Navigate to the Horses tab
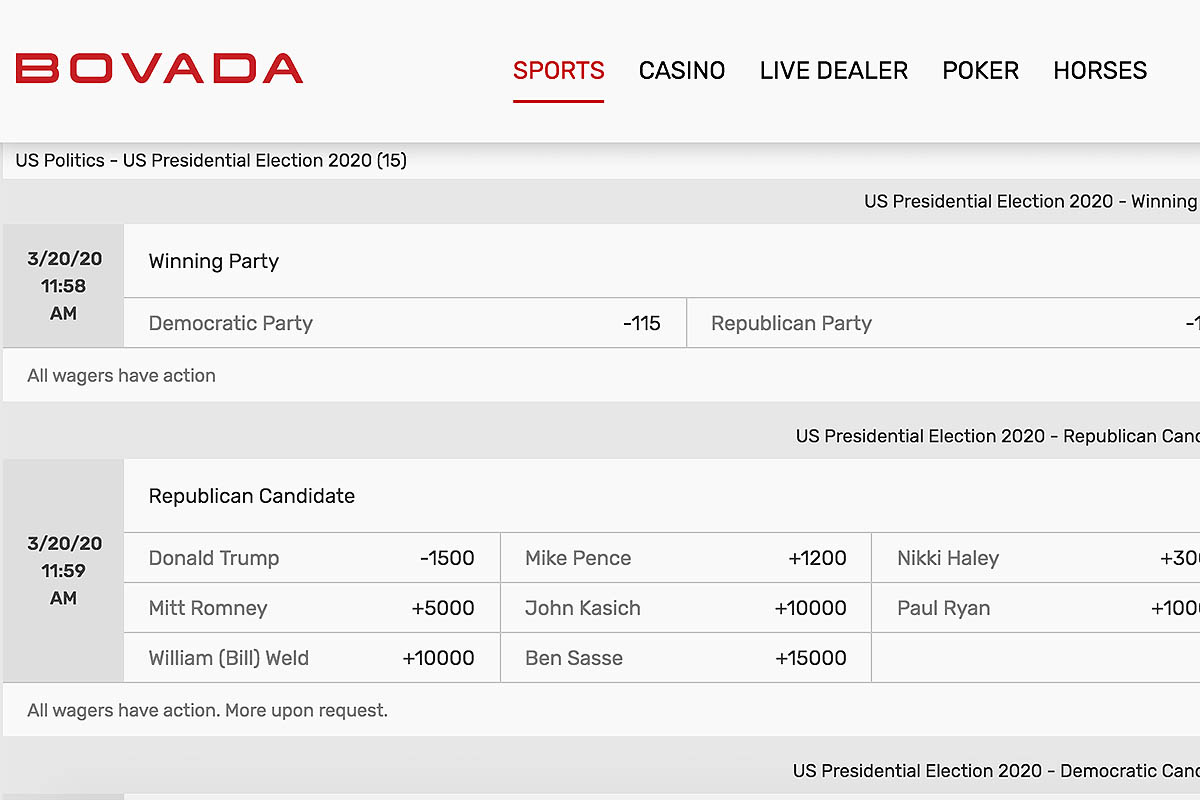 tap(1100, 71)
